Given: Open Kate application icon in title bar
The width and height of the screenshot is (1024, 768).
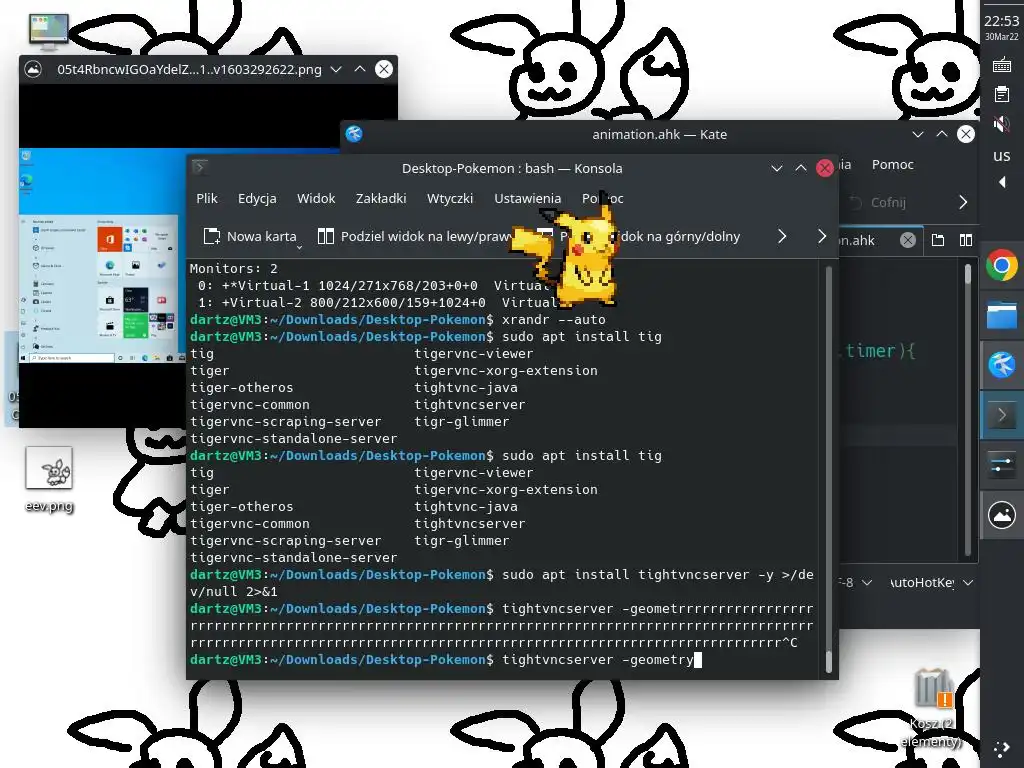Looking at the screenshot, I should tap(354, 134).
